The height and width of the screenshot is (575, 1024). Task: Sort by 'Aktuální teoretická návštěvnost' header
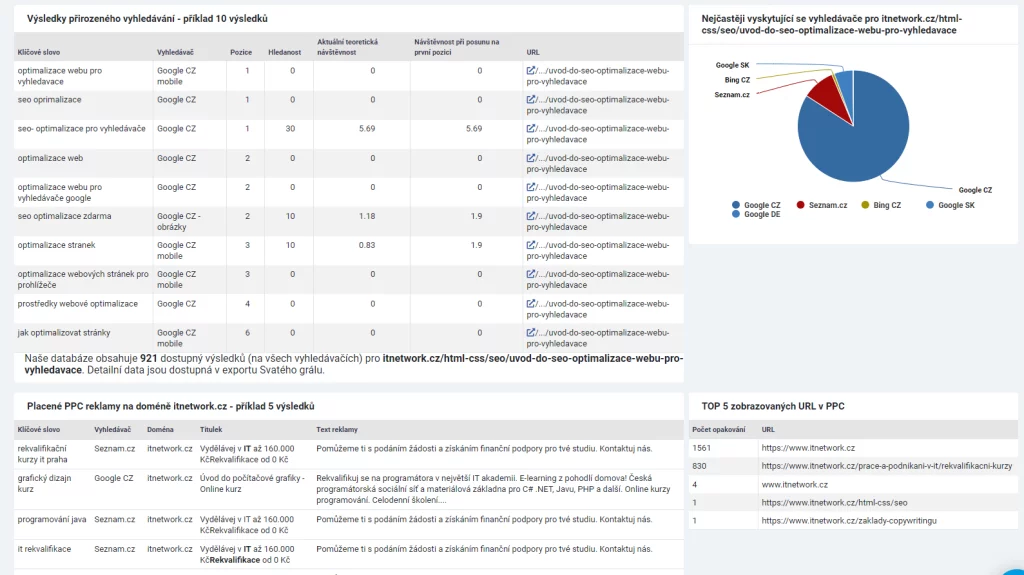347,47
